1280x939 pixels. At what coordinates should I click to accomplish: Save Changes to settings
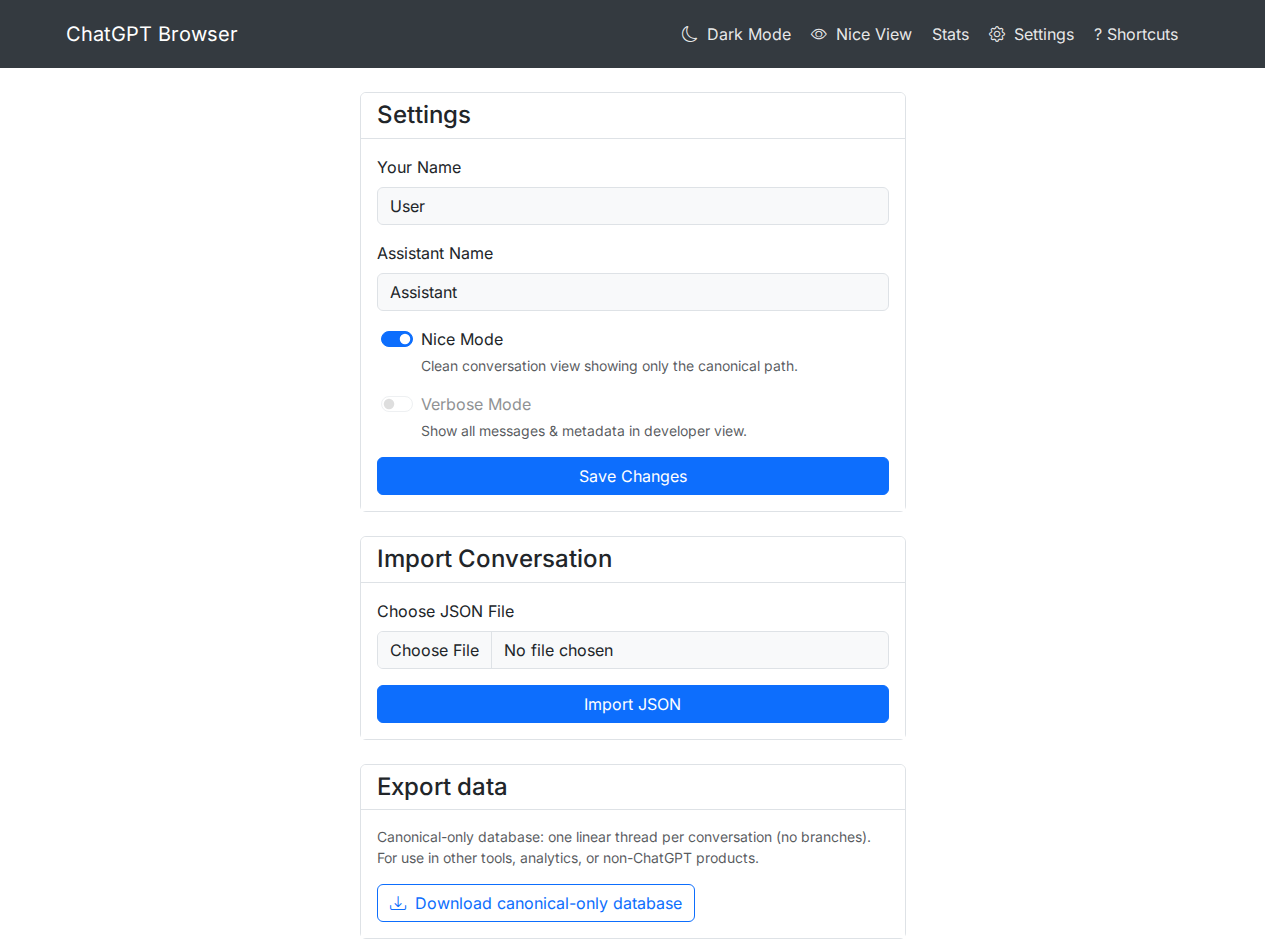click(633, 476)
